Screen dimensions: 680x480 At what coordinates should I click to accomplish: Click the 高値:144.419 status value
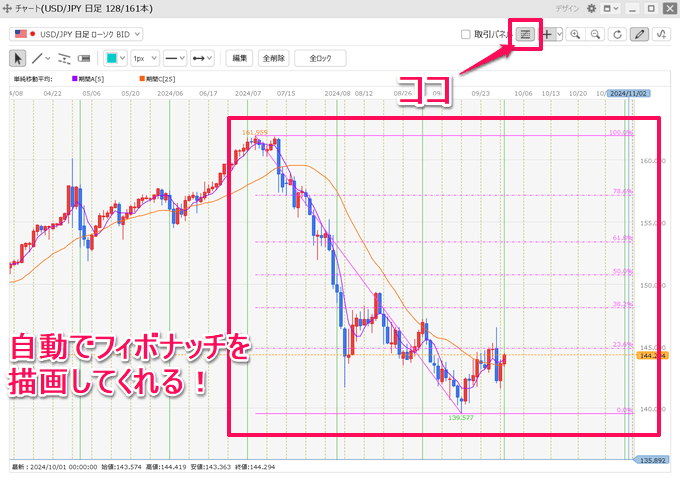[x=166, y=467]
